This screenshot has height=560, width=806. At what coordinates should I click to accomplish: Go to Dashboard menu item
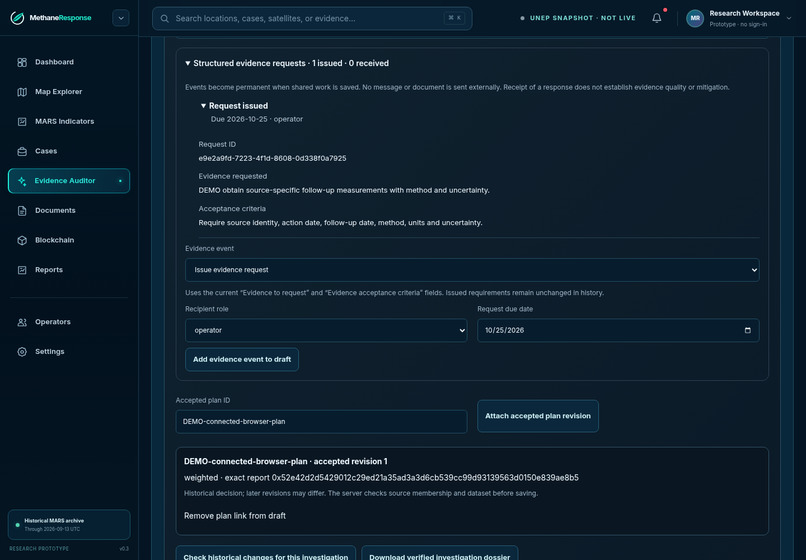pyautogui.click(x=69, y=62)
